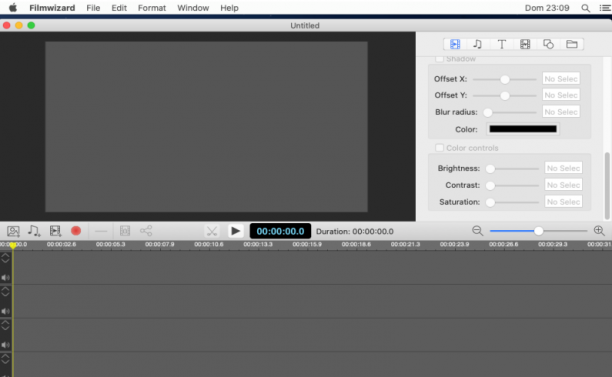This screenshot has width=612, height=377.
Task: Click the Offset X value field
Action: click(x=561, y=79)
